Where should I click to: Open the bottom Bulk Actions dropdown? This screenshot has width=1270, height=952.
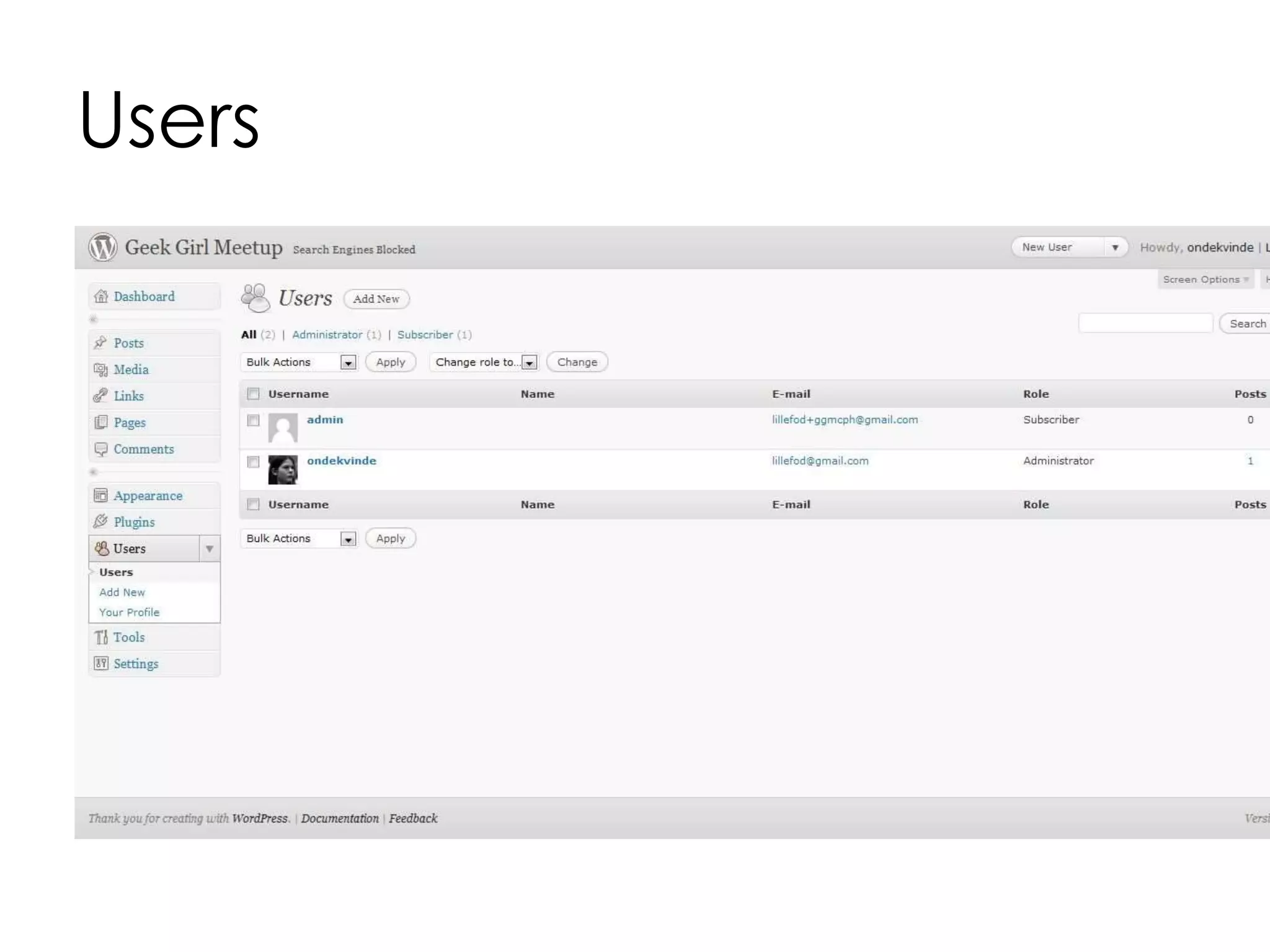[298, 538]
